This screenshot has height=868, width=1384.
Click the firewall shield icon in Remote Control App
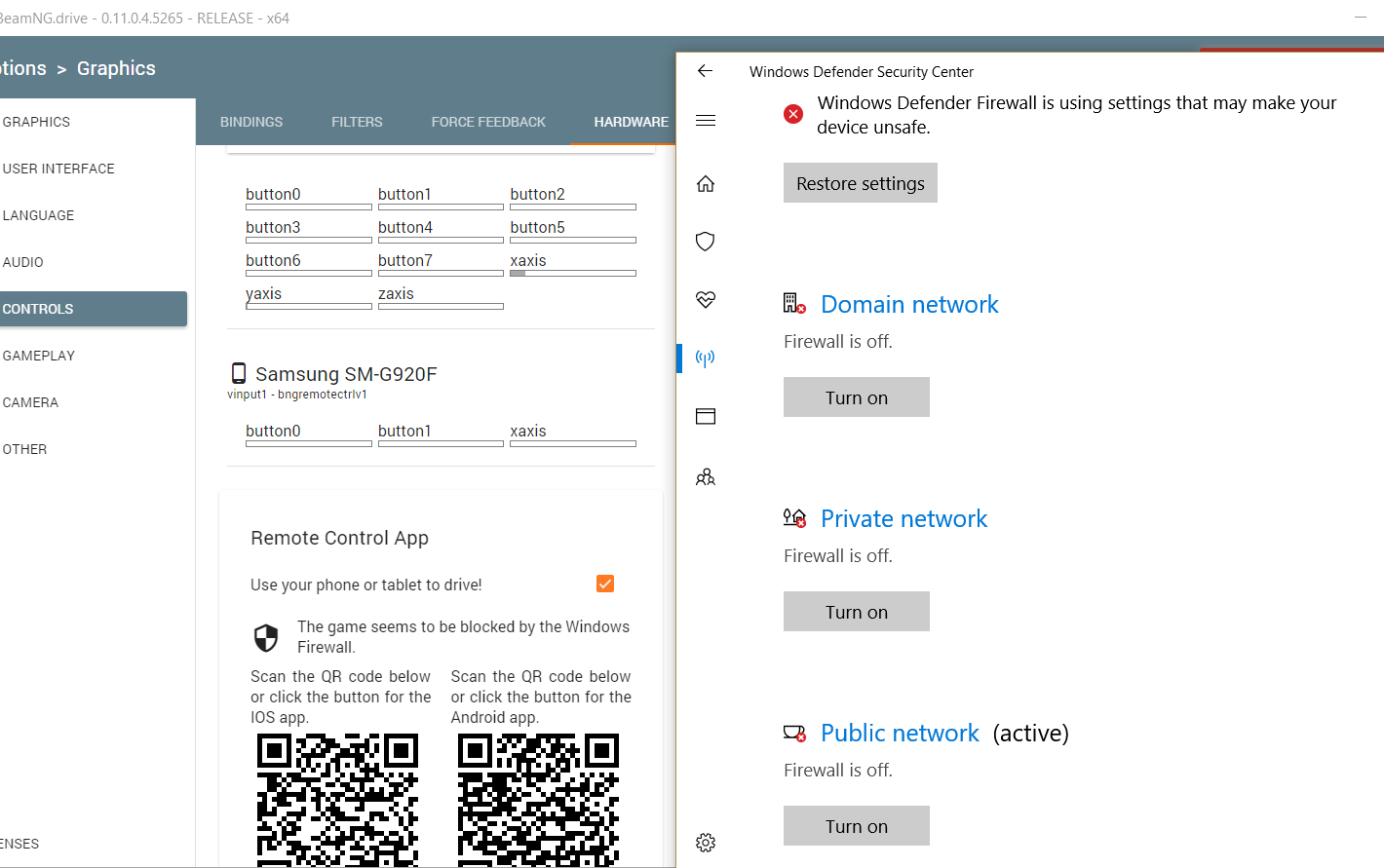[266, 638]
